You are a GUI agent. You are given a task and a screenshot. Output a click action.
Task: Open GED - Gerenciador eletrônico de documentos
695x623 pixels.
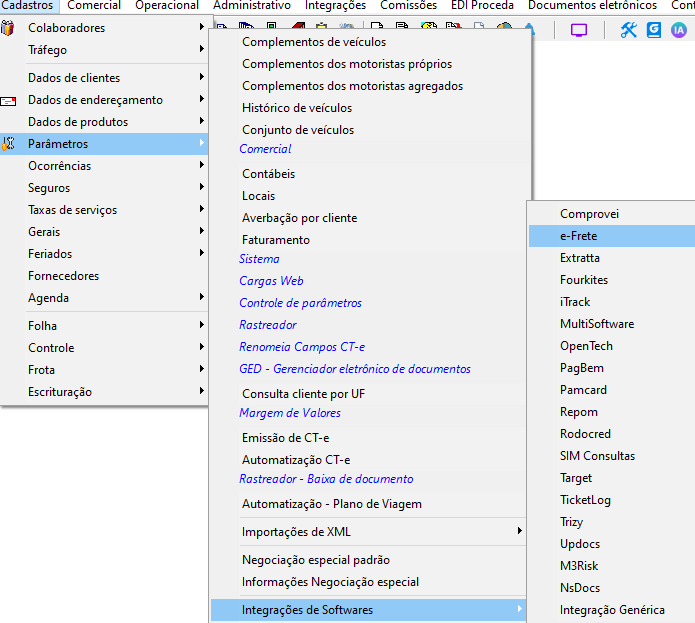coord(355,369)
